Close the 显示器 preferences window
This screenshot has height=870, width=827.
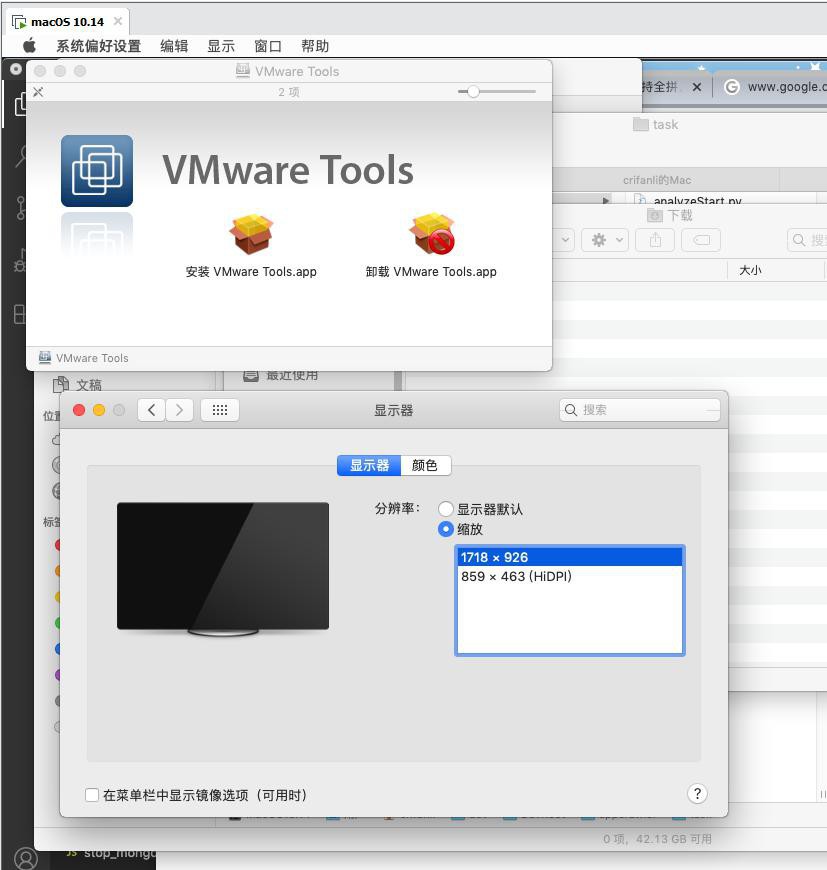pyautogui.click(x=79, y=410)
